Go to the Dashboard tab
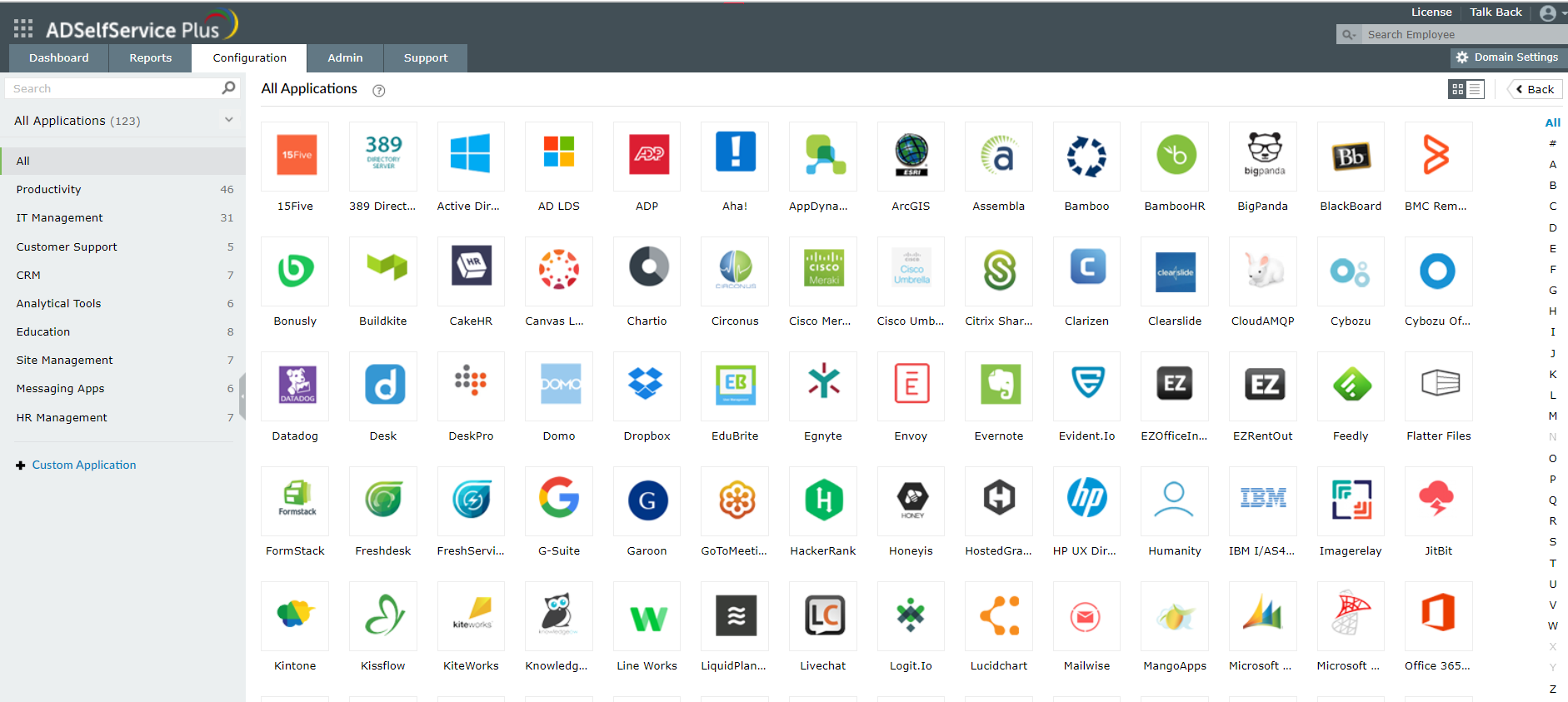 pyautogui.click(x=58, y=58)
